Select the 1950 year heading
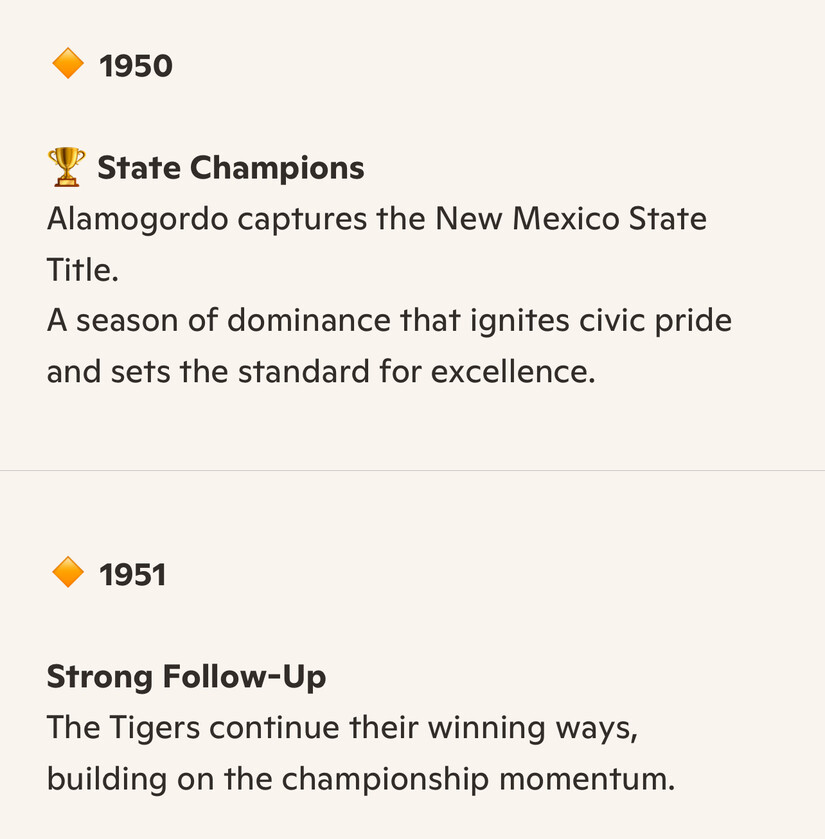The image size is (825, 839). pos(136,66)
